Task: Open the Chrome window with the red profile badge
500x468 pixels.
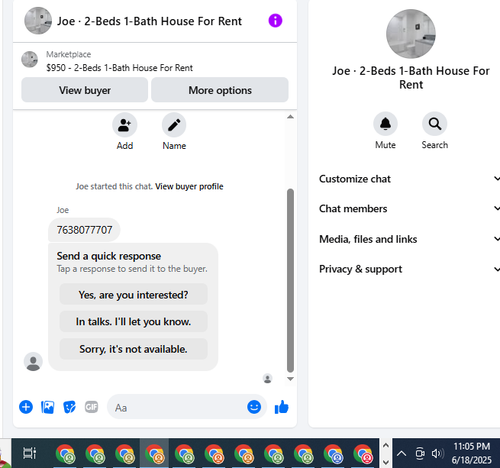Action: [363, 454]
